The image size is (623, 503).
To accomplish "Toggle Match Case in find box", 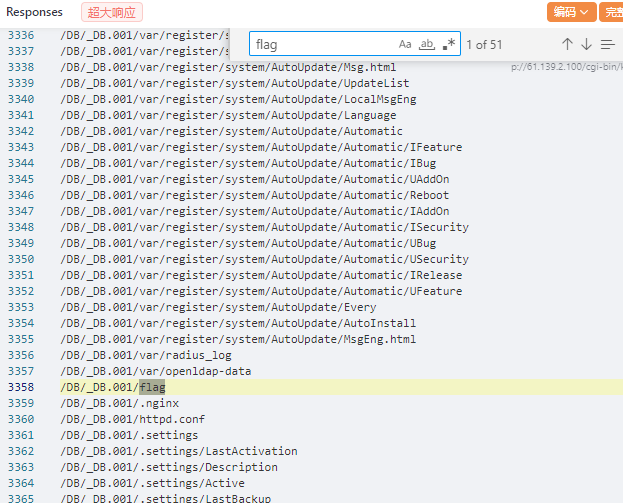I will point(405,44).
